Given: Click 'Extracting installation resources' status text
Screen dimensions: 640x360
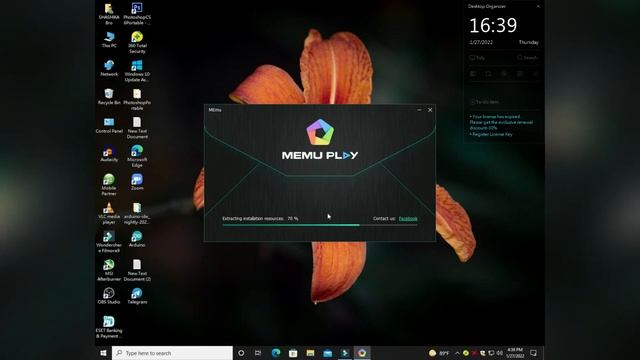Looking at the screenshot, I should coord(253,219).
